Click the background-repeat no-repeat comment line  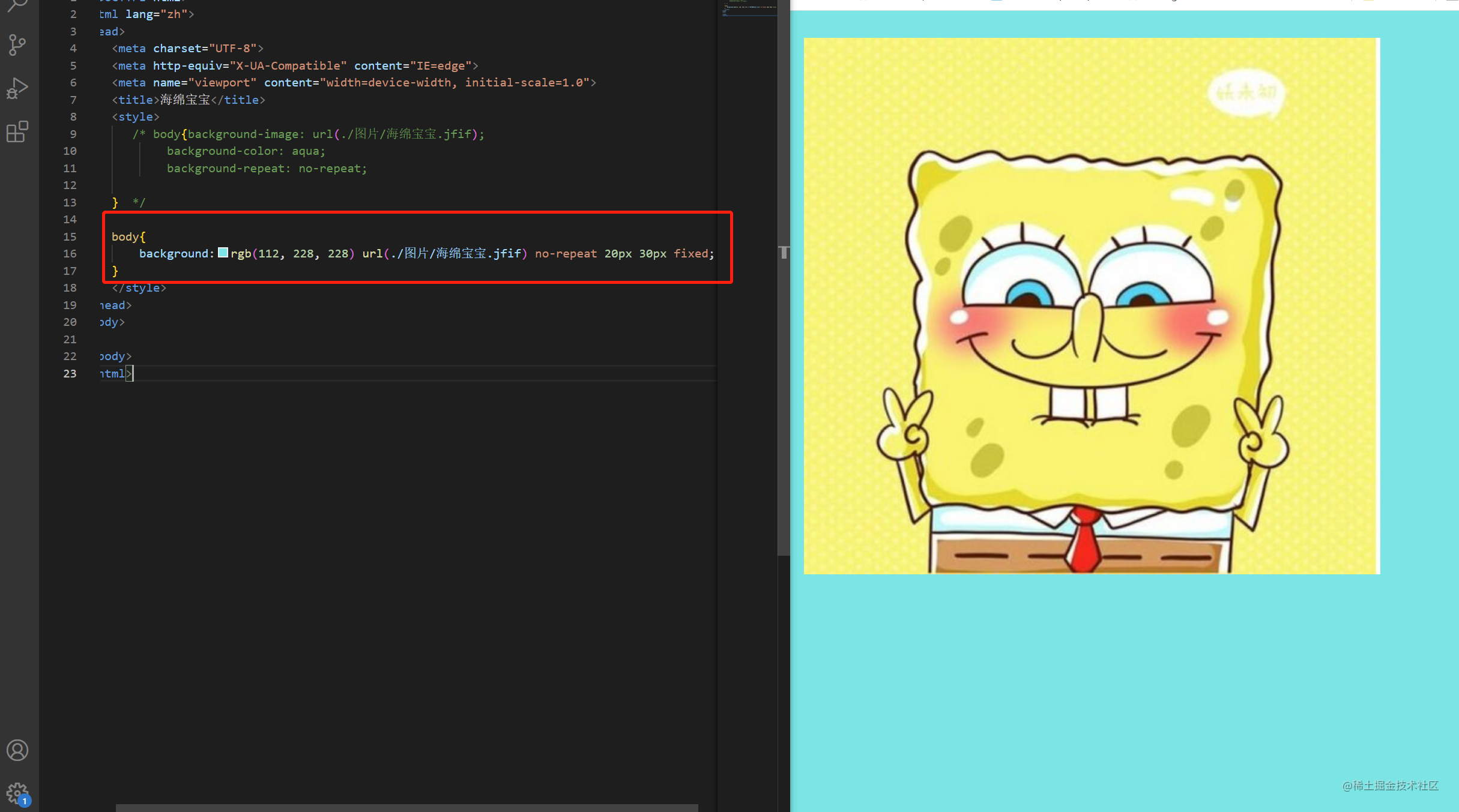click(267, 168)
